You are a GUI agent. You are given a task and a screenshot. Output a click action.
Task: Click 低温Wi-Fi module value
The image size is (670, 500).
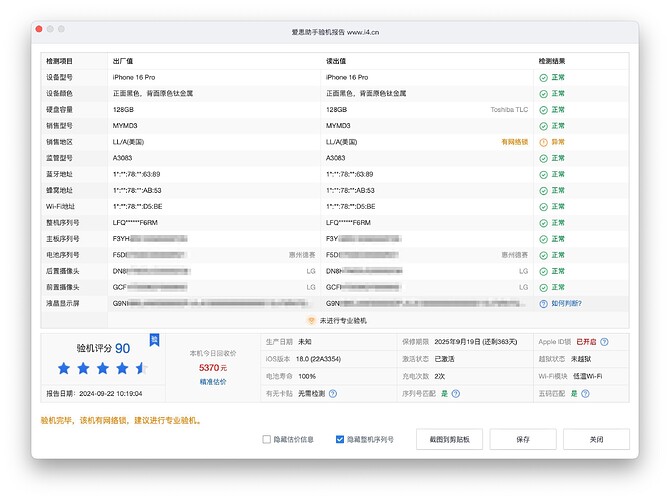pyautogui.click(x=588, y=376)
